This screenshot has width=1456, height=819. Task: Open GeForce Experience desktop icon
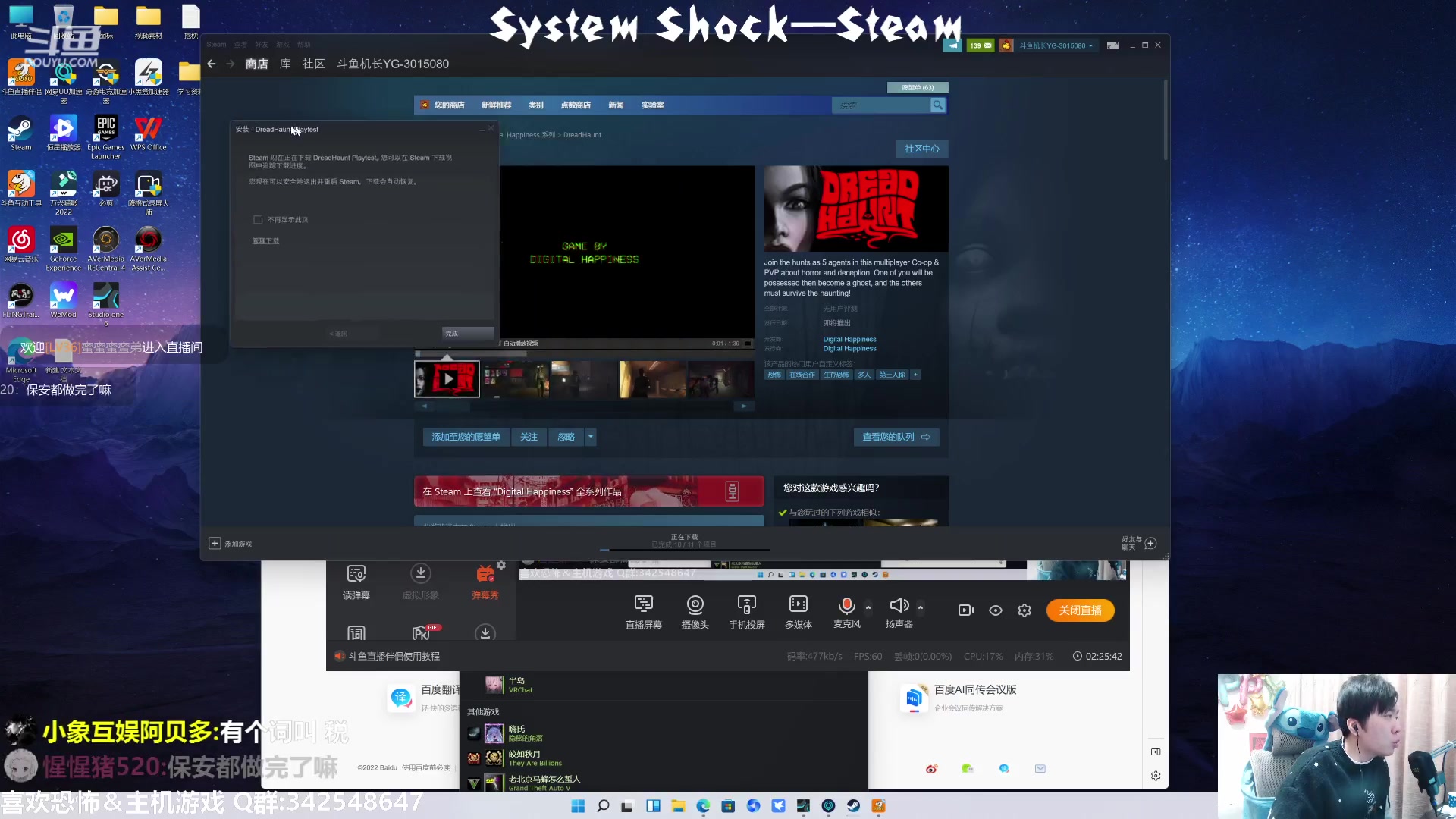tap(64, 249)
